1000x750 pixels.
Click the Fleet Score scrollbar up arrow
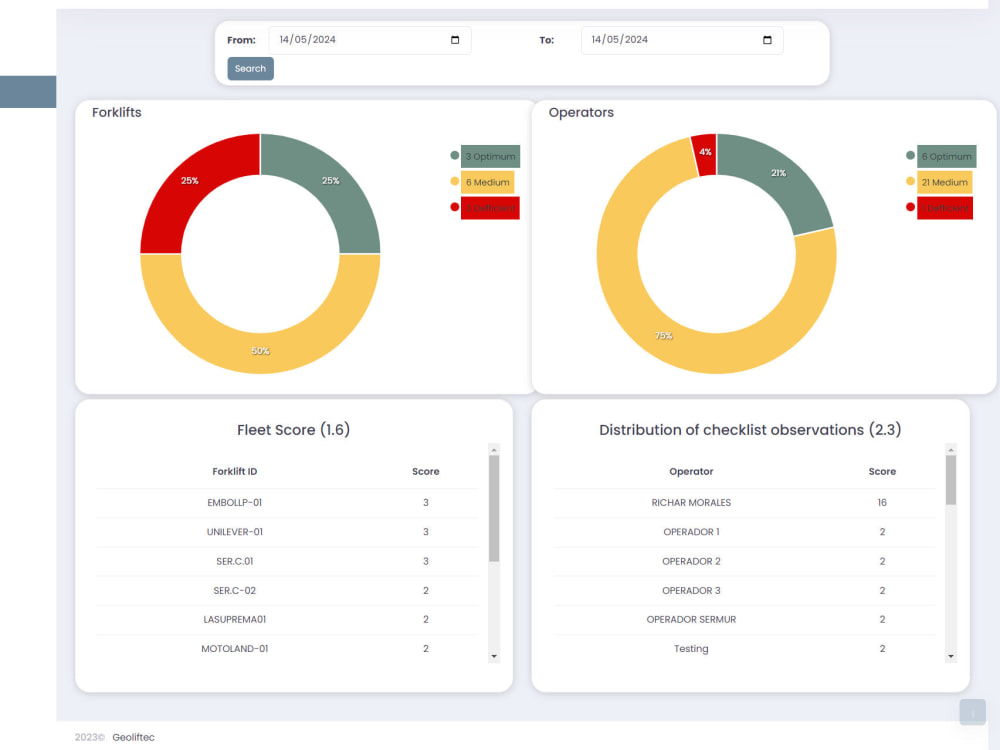pos(494,450)
